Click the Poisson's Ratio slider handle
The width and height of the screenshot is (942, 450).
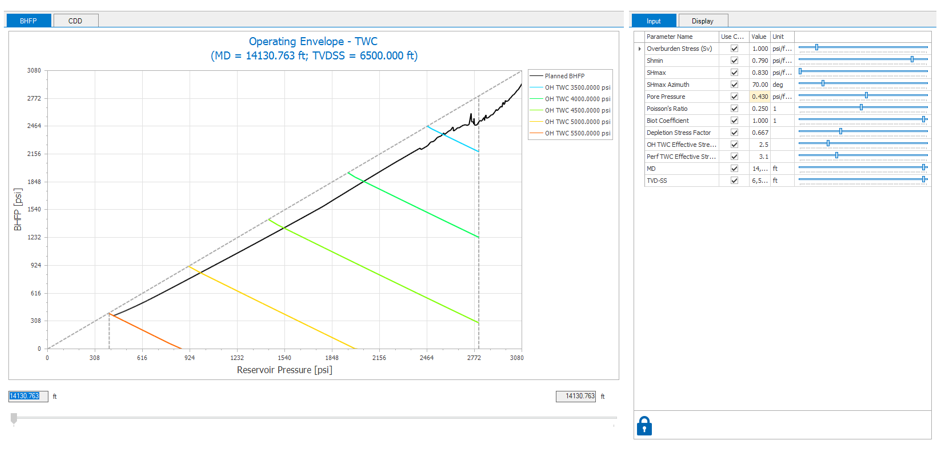[861, 108]
